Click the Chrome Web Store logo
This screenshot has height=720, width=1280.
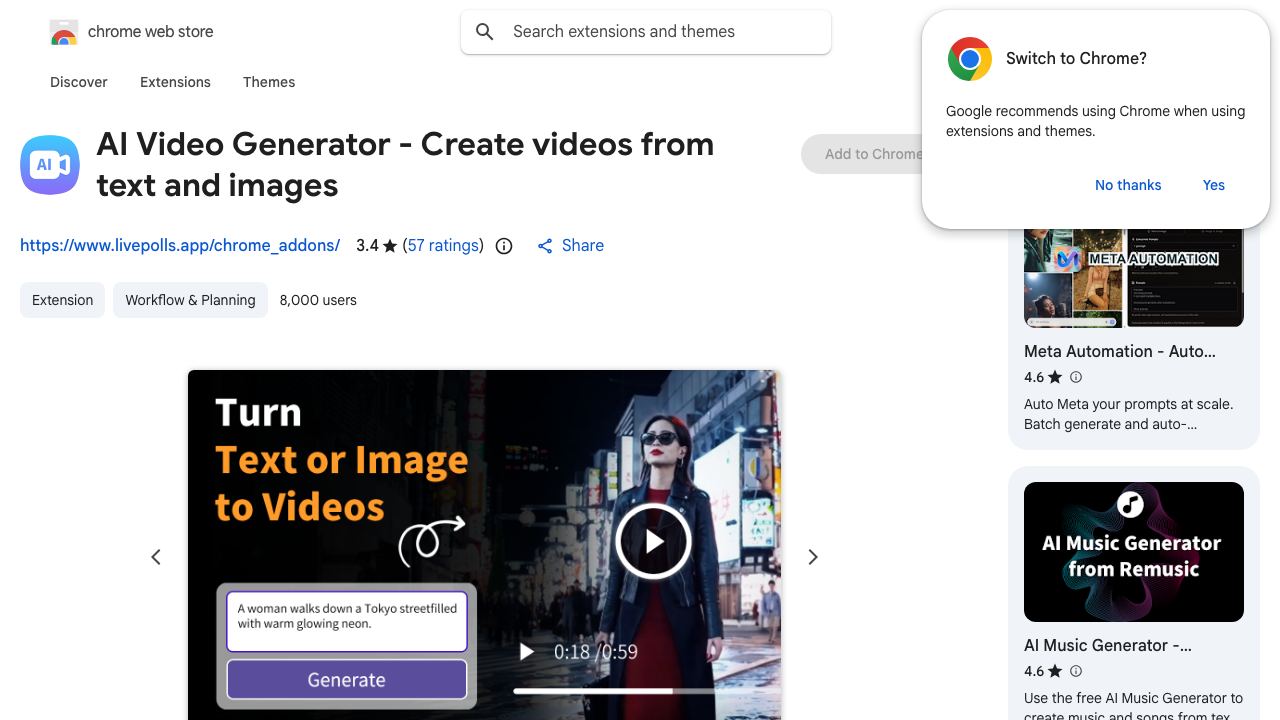(64, 32)
